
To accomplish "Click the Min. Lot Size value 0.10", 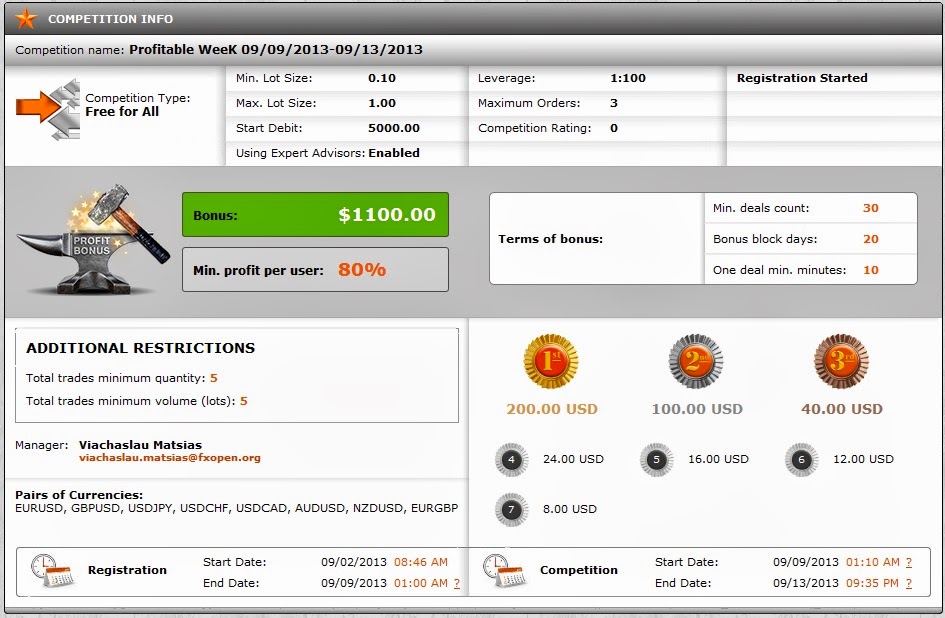I will pyautogui.click(x=382, y=78).
